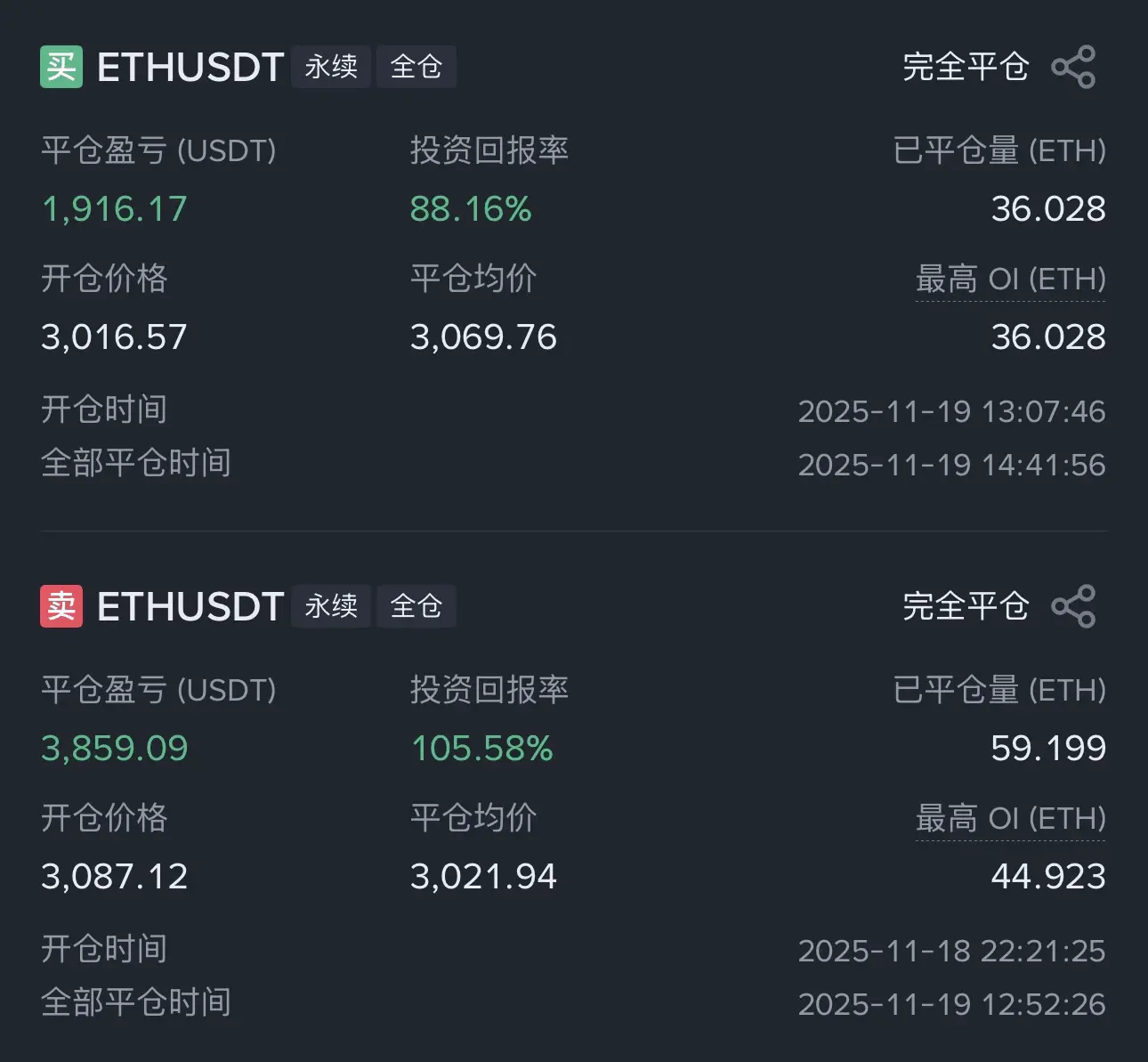Click the open time 2025-11-18 22:21:25
The height and width of the screenshot is (1062, 1148).
(x=951, y=951)
